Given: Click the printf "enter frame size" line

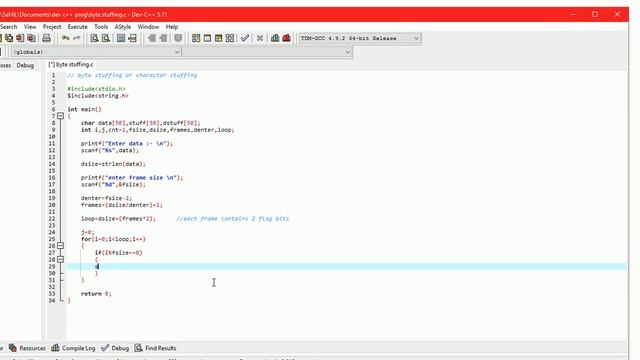Looking at the screenshot, I should click(x=132, y=178).
